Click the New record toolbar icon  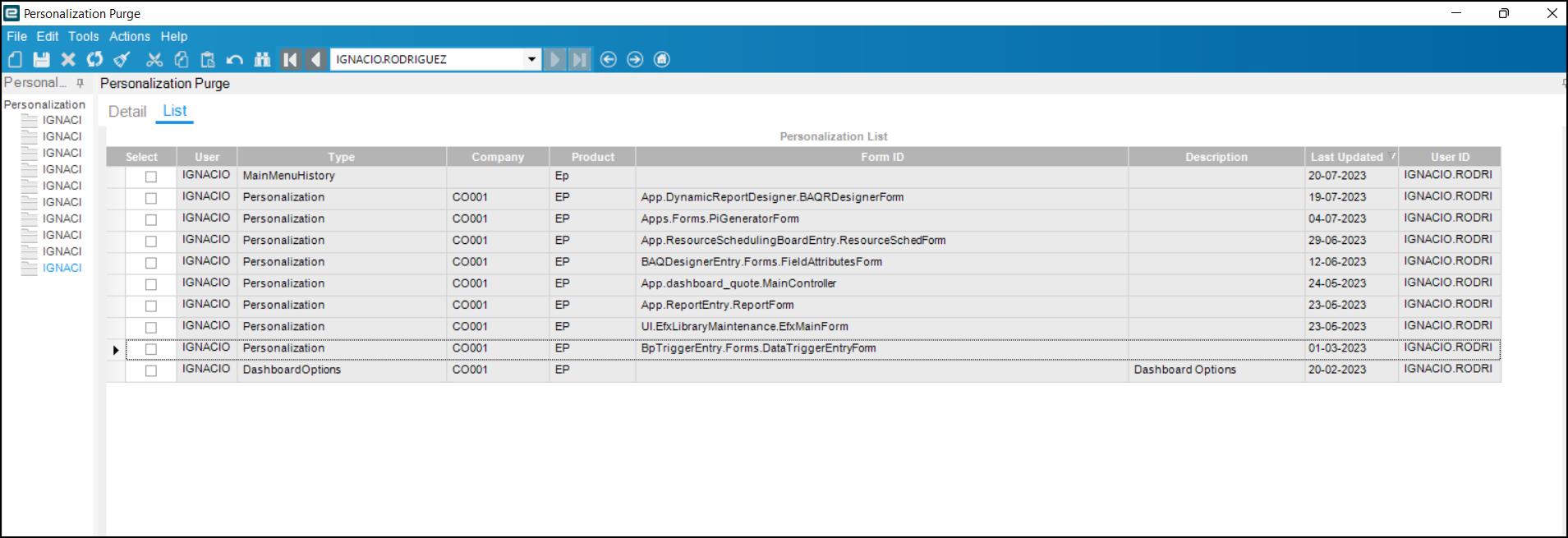pyautogui.click(x=15, y=59)
